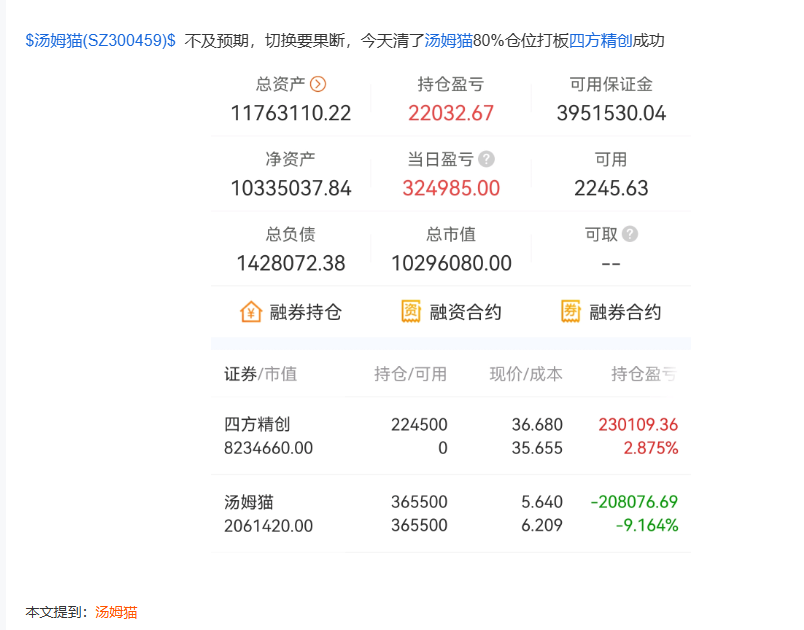
Task: Open the 融券持仓 tab
Action: 291,312
